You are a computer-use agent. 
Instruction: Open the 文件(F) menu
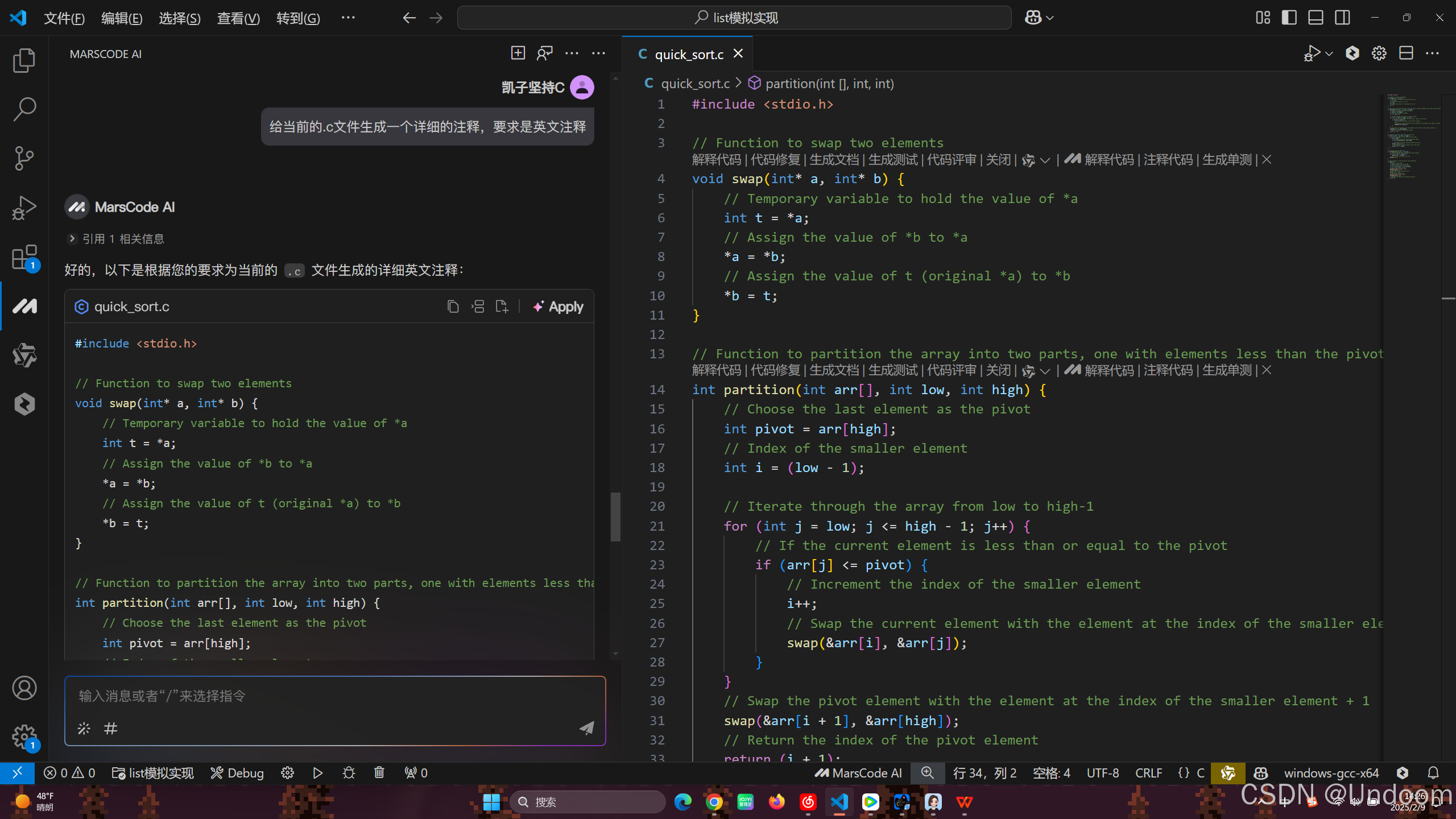(64, 18)
